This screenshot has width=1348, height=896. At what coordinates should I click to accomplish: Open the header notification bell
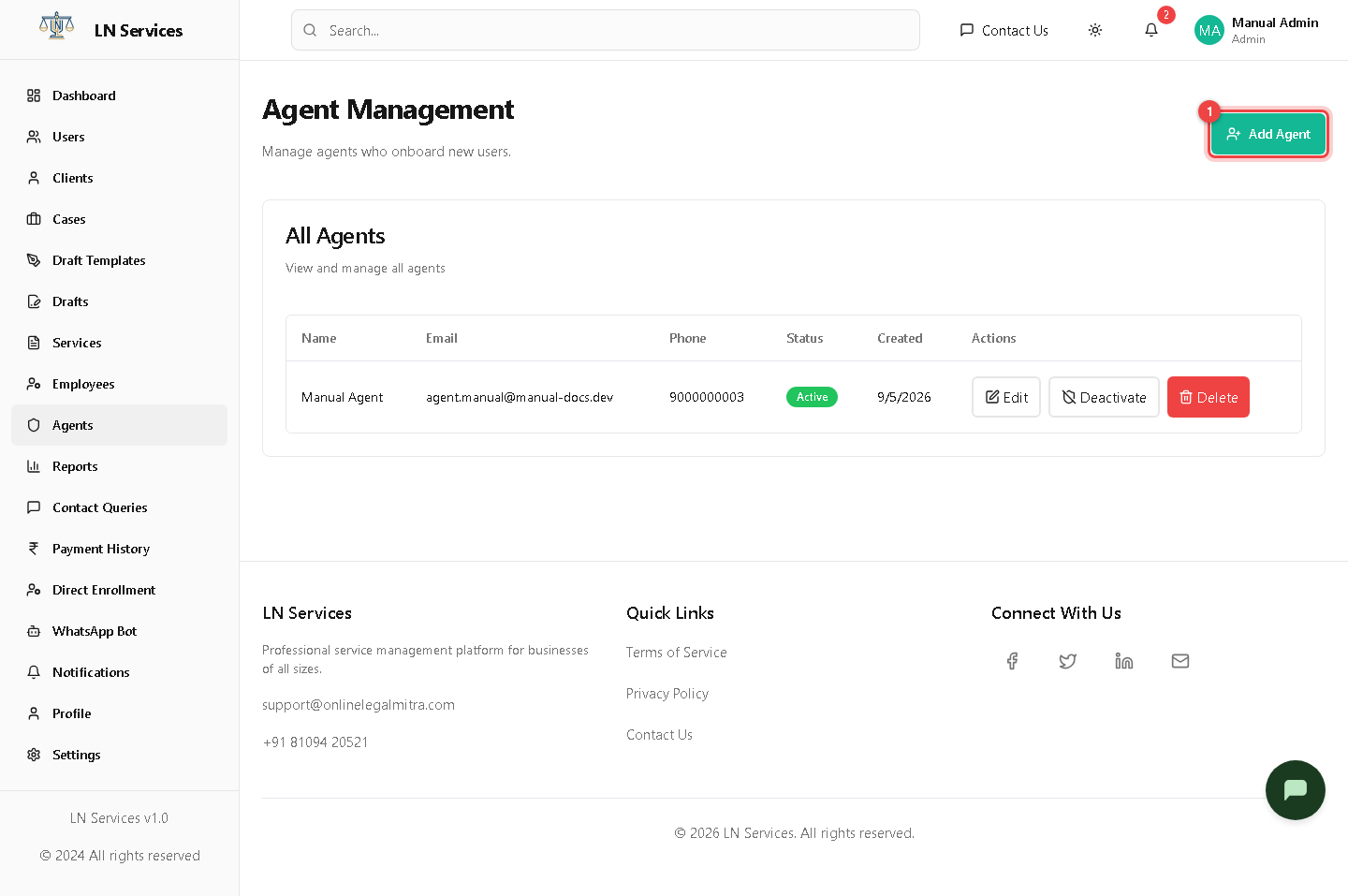[x=1151, y=30]
